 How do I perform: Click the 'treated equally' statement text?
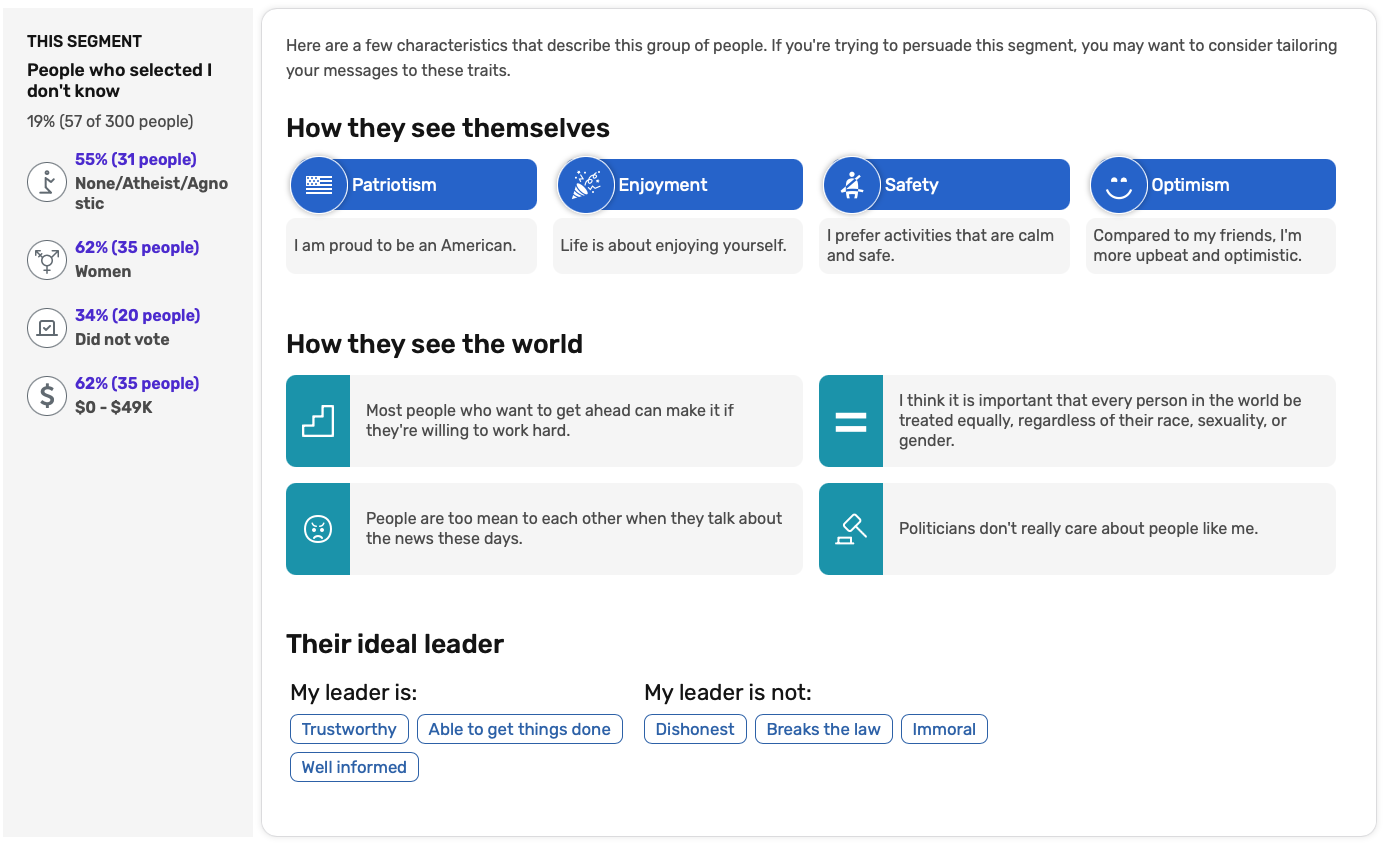[1100, 420]
